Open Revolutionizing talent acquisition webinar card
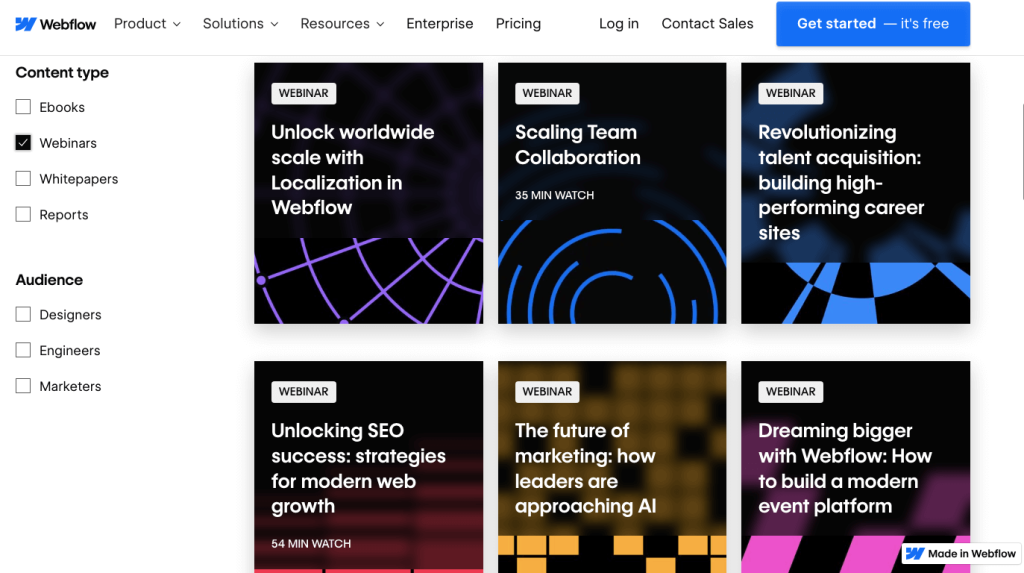1024x573 pixels. point(856,193)
